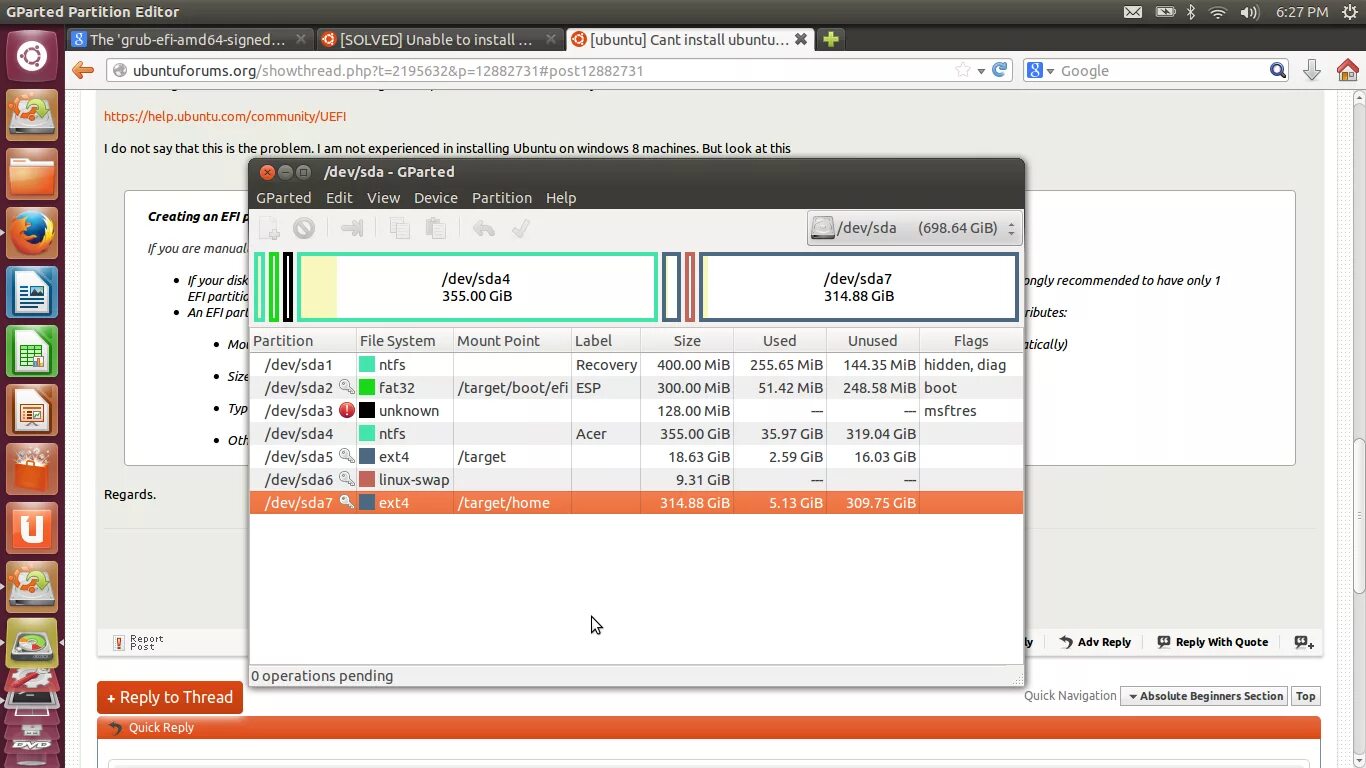The image size is (1366, 768).
Task: Select the red linux-swap block in graphic
Action: (x=690, y=287)
